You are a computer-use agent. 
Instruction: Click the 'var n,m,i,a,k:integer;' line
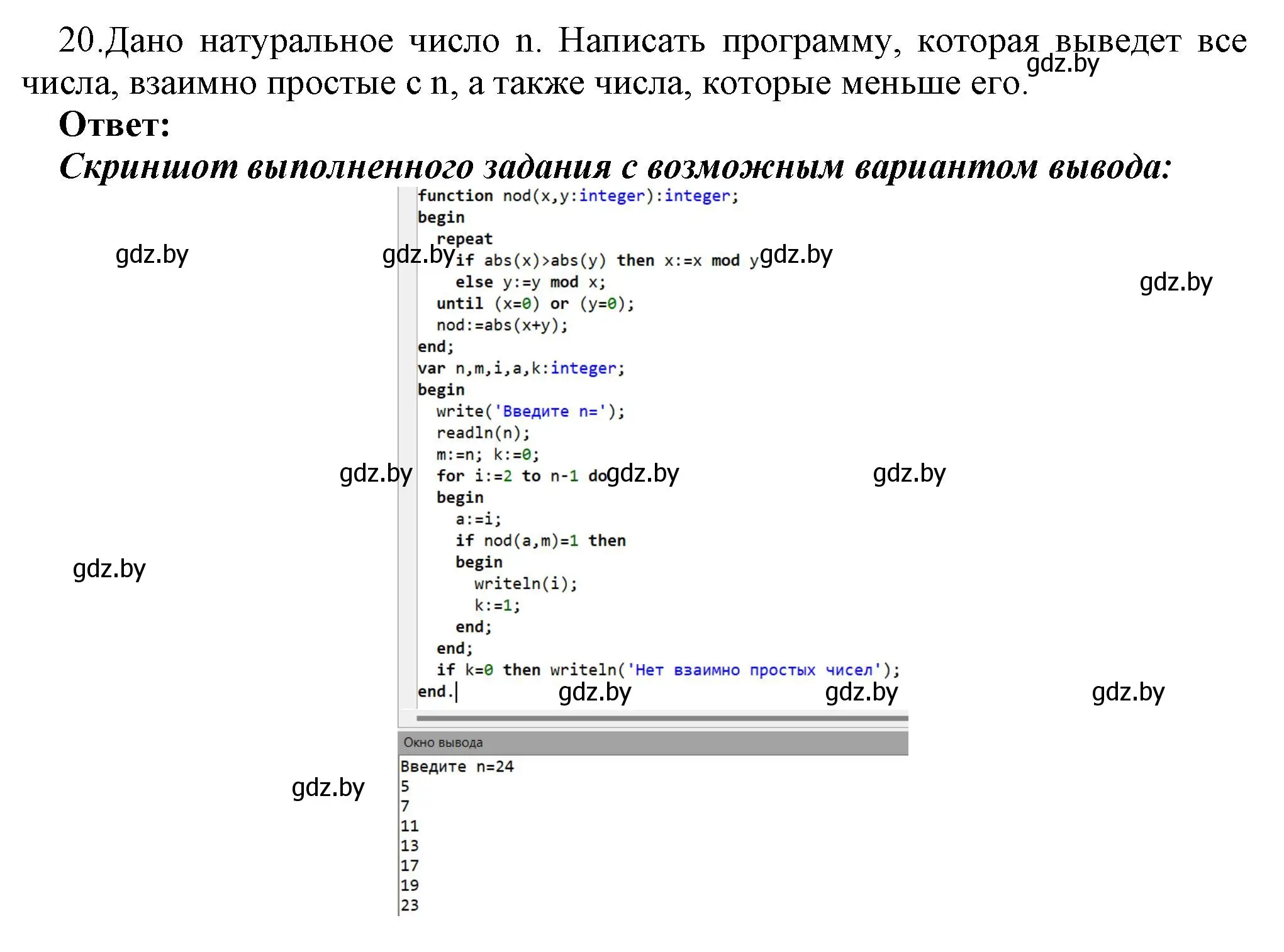point(521,368)
